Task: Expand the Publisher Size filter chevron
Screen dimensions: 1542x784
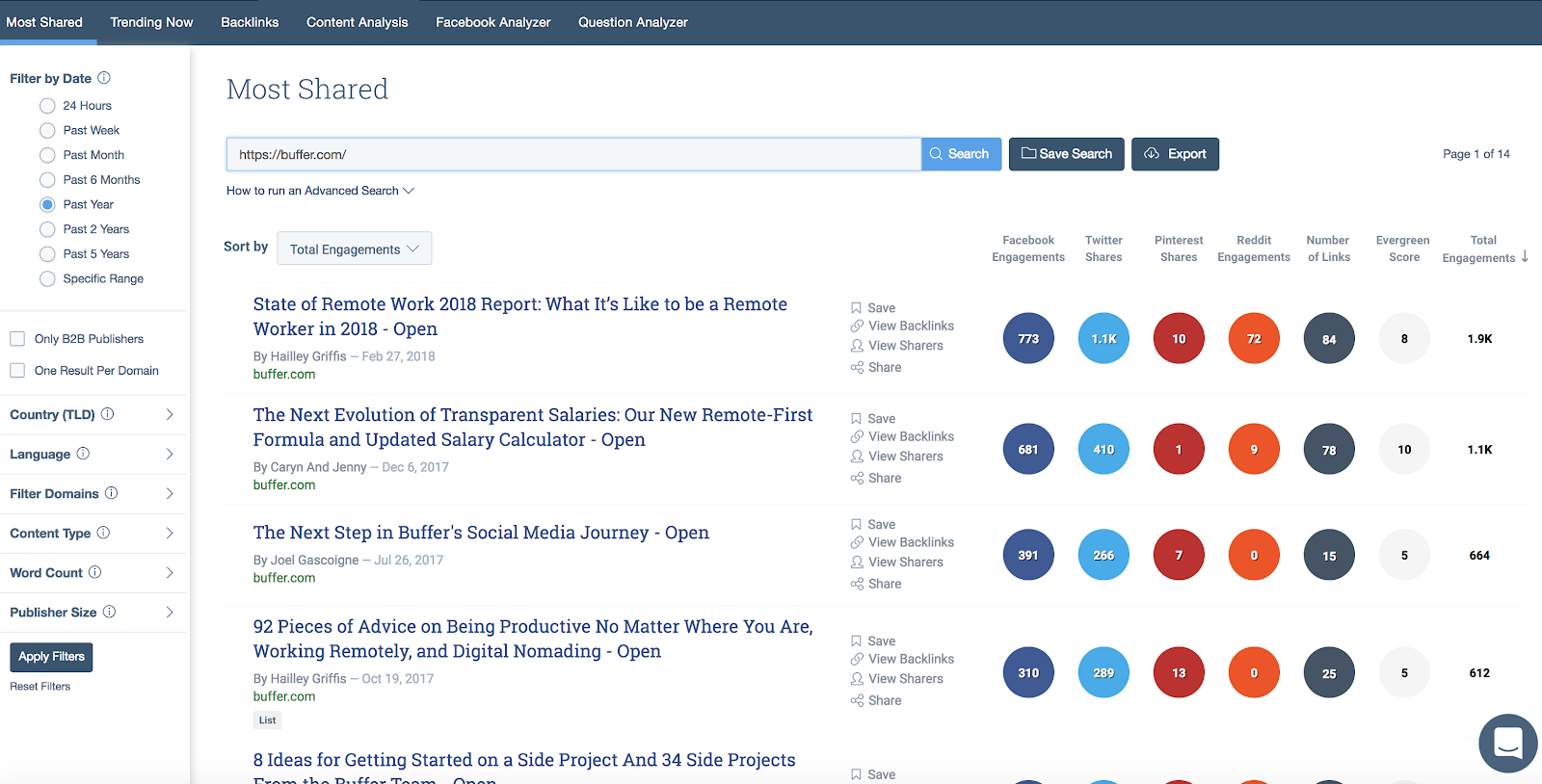Action: [170, 612]
